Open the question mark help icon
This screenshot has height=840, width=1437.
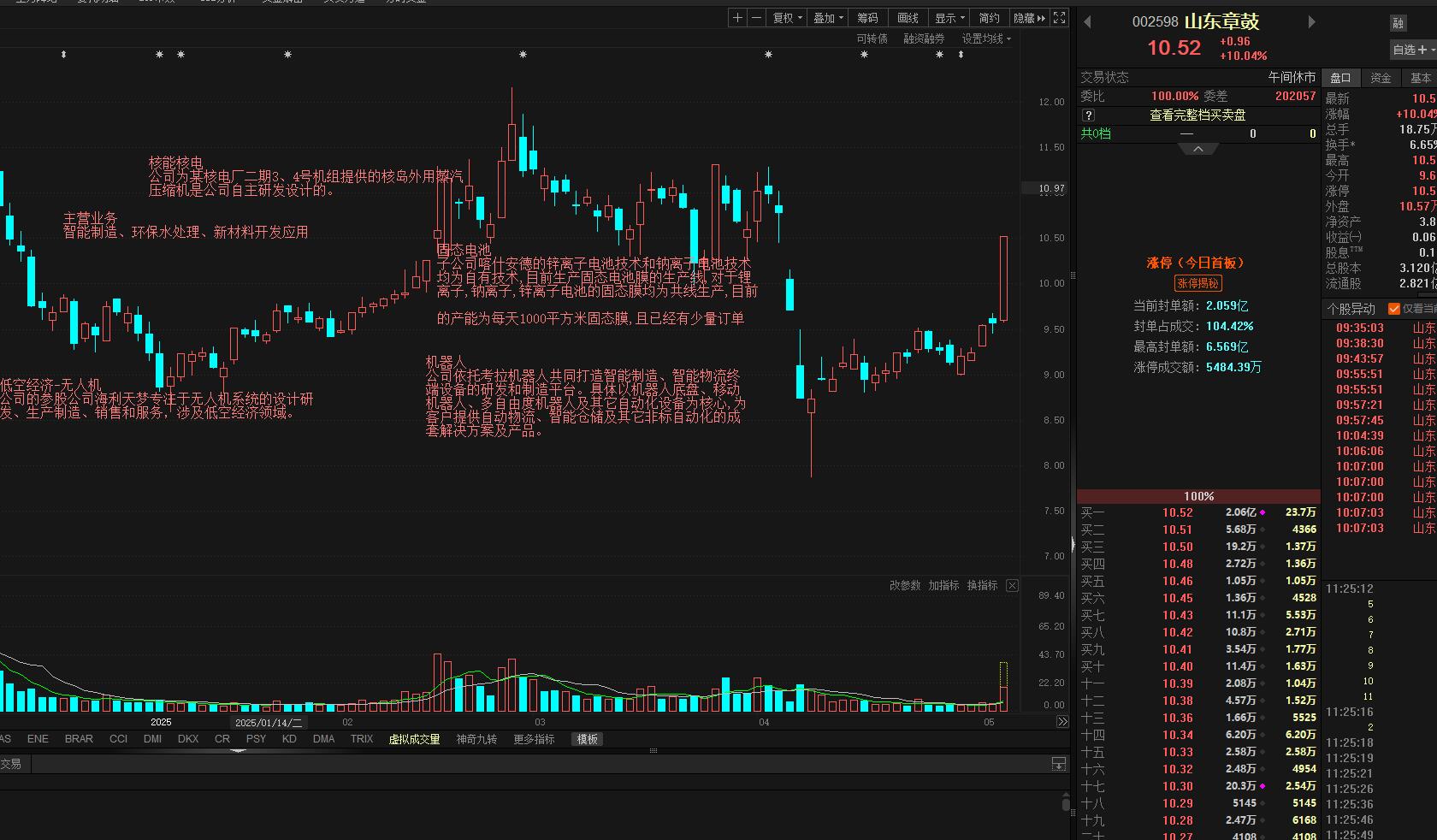[1088, 115]
